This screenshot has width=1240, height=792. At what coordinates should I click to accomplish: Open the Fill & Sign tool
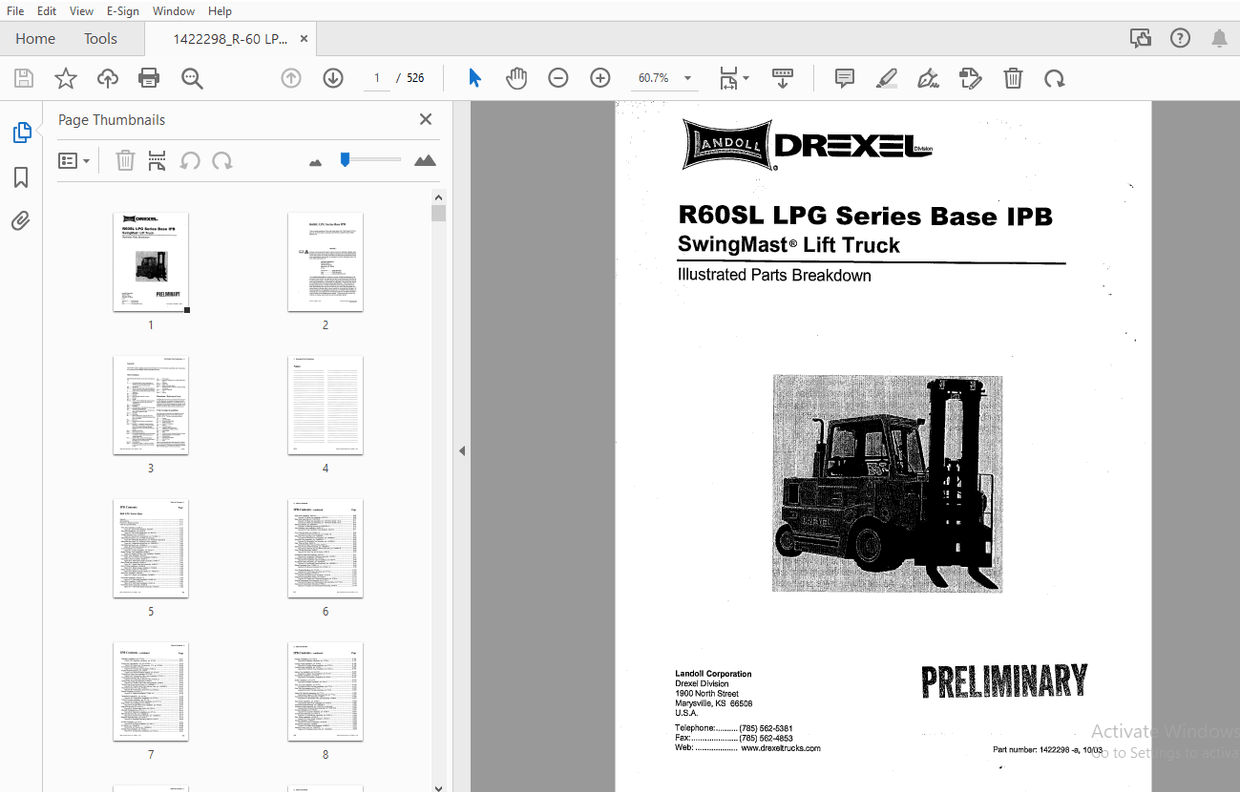coord(928,77)
